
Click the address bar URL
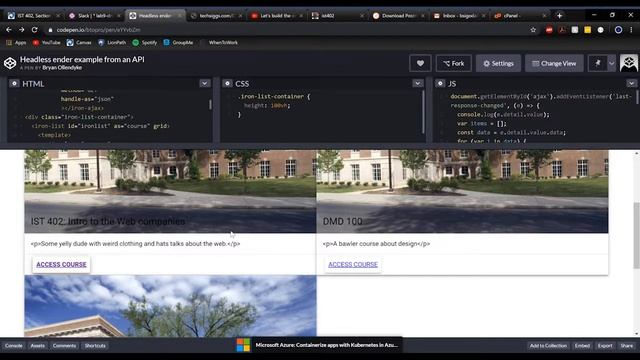[98, 30]
